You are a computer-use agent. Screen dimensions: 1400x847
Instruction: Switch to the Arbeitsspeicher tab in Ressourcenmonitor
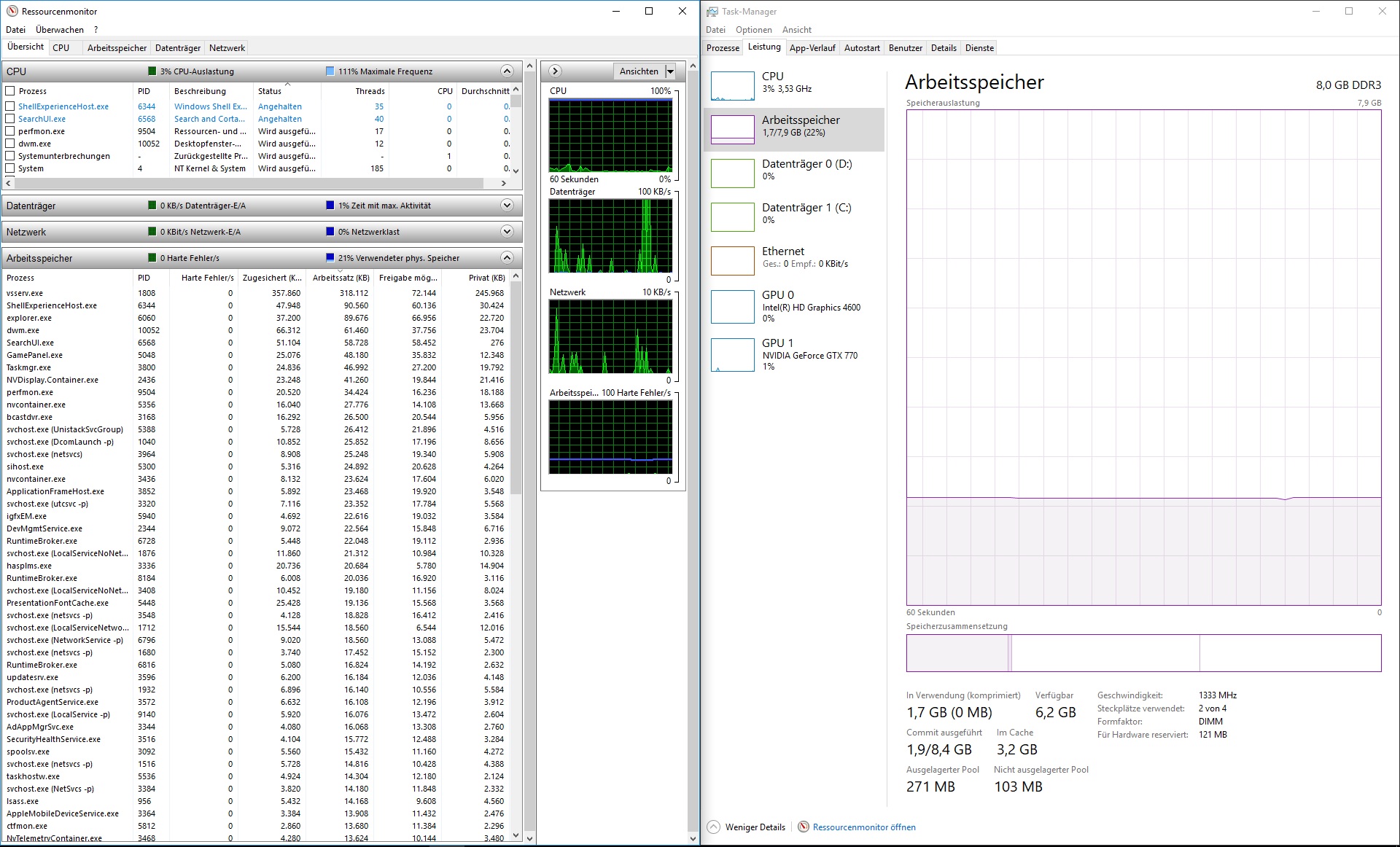pos(117,48)
